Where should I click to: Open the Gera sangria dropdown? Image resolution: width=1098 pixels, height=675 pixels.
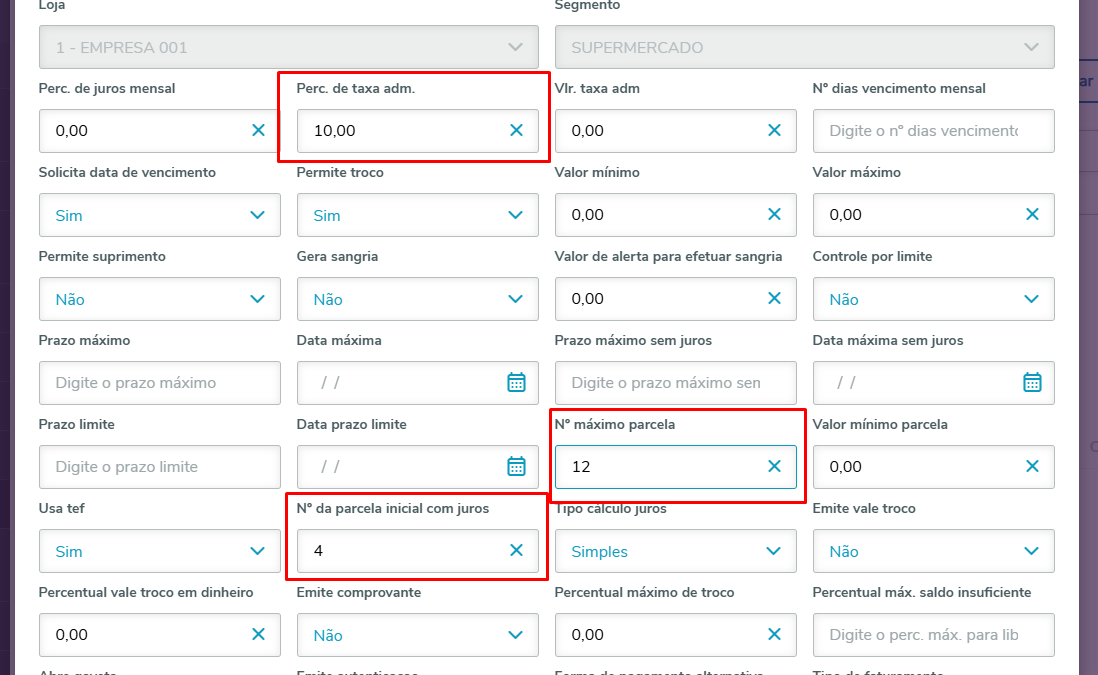click(x=516, y=299)
